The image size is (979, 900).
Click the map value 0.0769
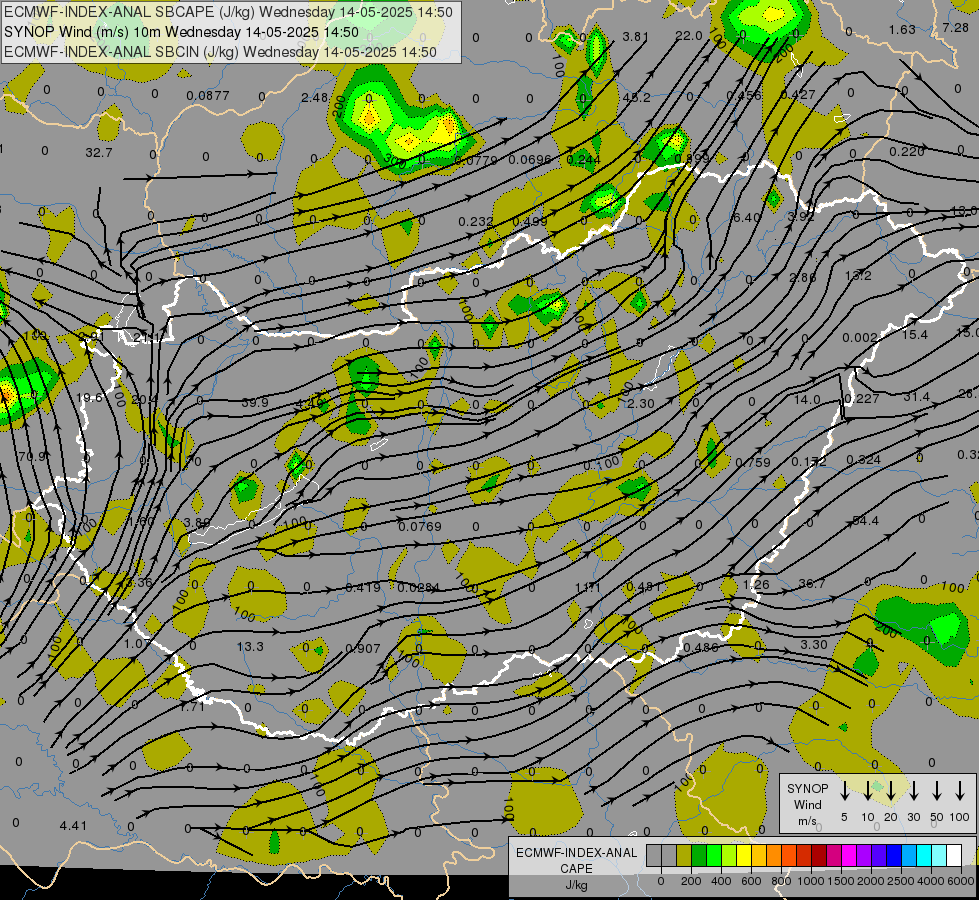[420, 527]
